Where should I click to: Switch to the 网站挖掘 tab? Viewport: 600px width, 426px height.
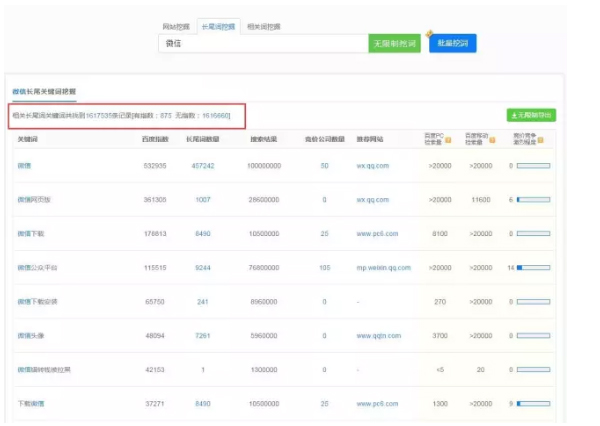(175, 27)
